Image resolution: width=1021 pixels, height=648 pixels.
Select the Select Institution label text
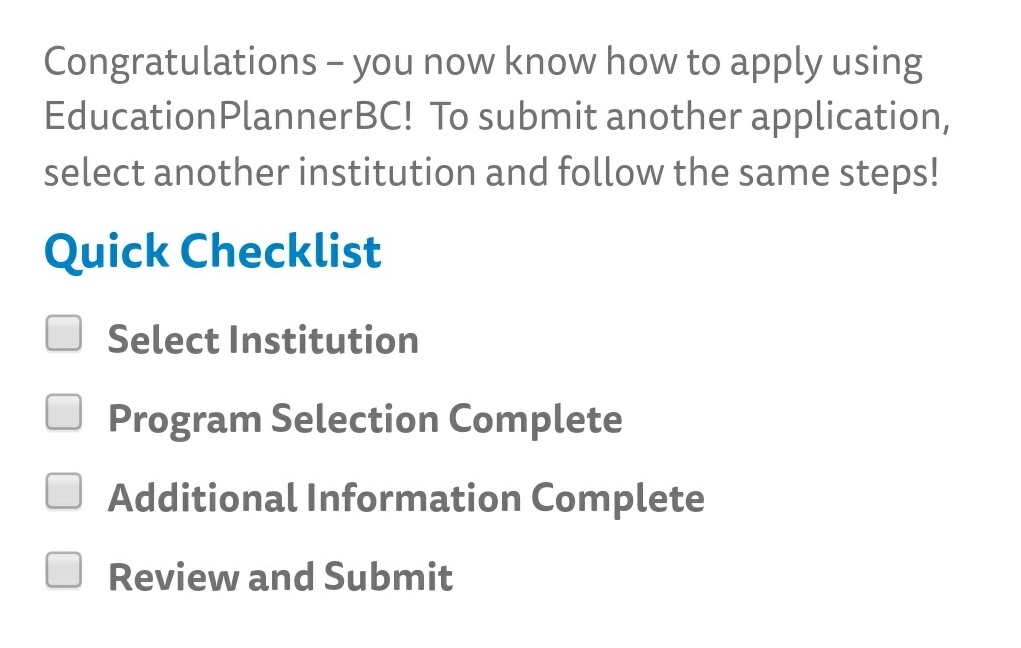tap(263, 339)
